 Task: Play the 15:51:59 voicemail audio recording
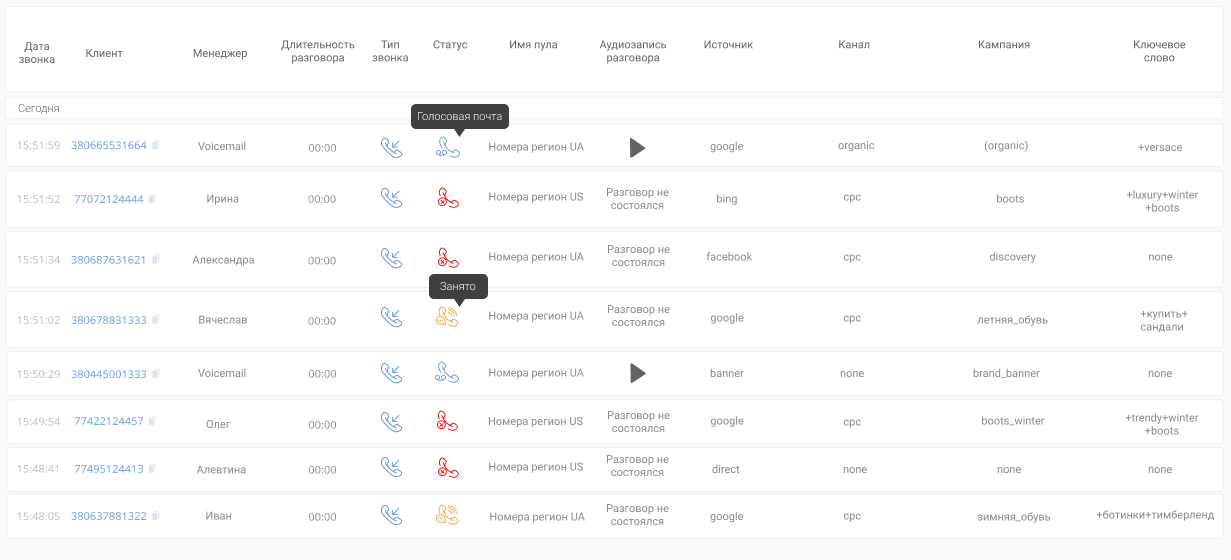[x=637, y=148]
